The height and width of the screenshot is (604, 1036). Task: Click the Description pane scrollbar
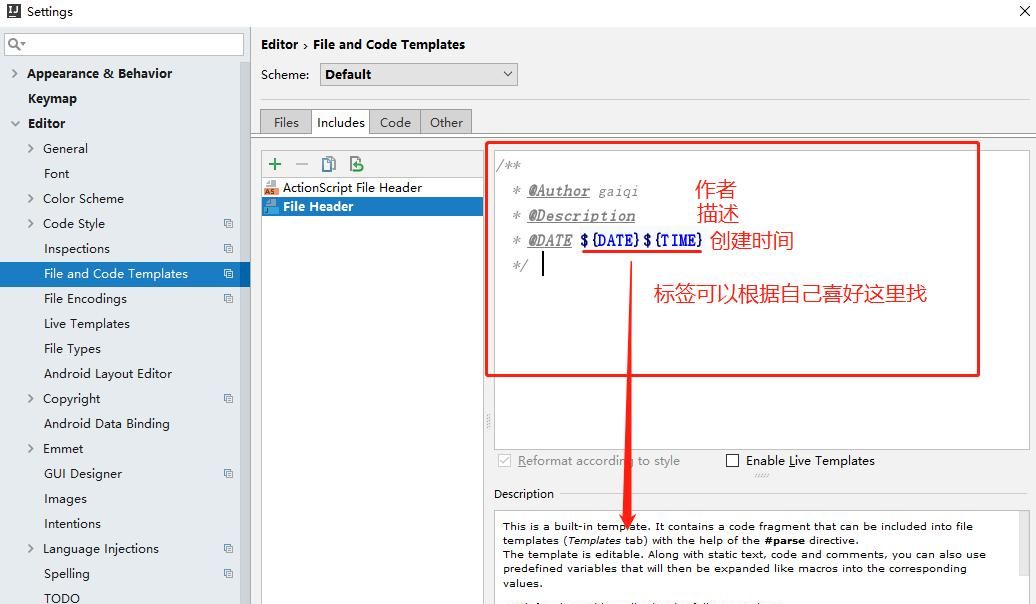1024,545
